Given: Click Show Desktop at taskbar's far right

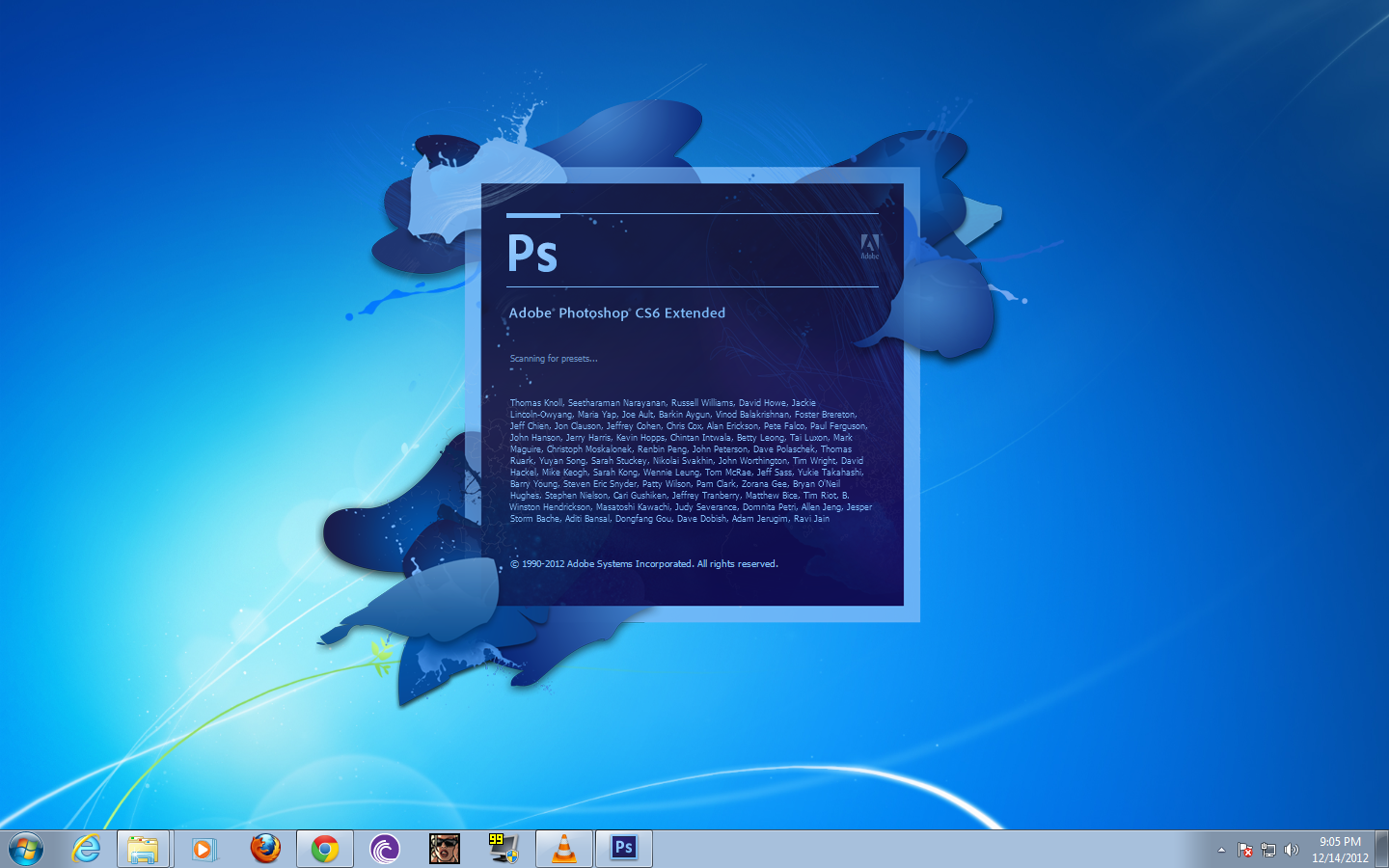Looking at the screenshot, I should click(1383, 849).
